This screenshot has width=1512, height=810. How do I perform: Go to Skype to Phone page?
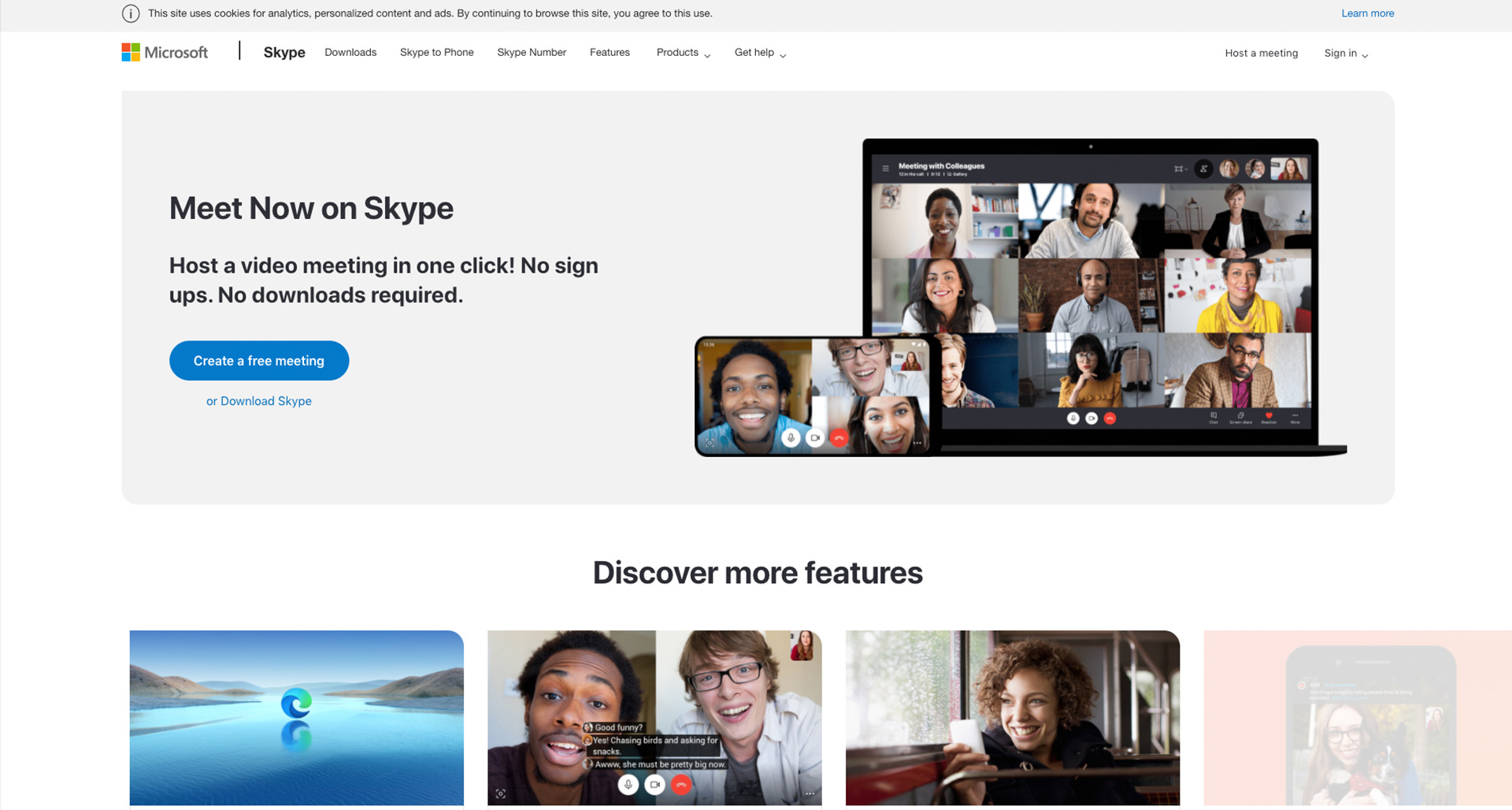pyautogui.click(x=437, y=52)
